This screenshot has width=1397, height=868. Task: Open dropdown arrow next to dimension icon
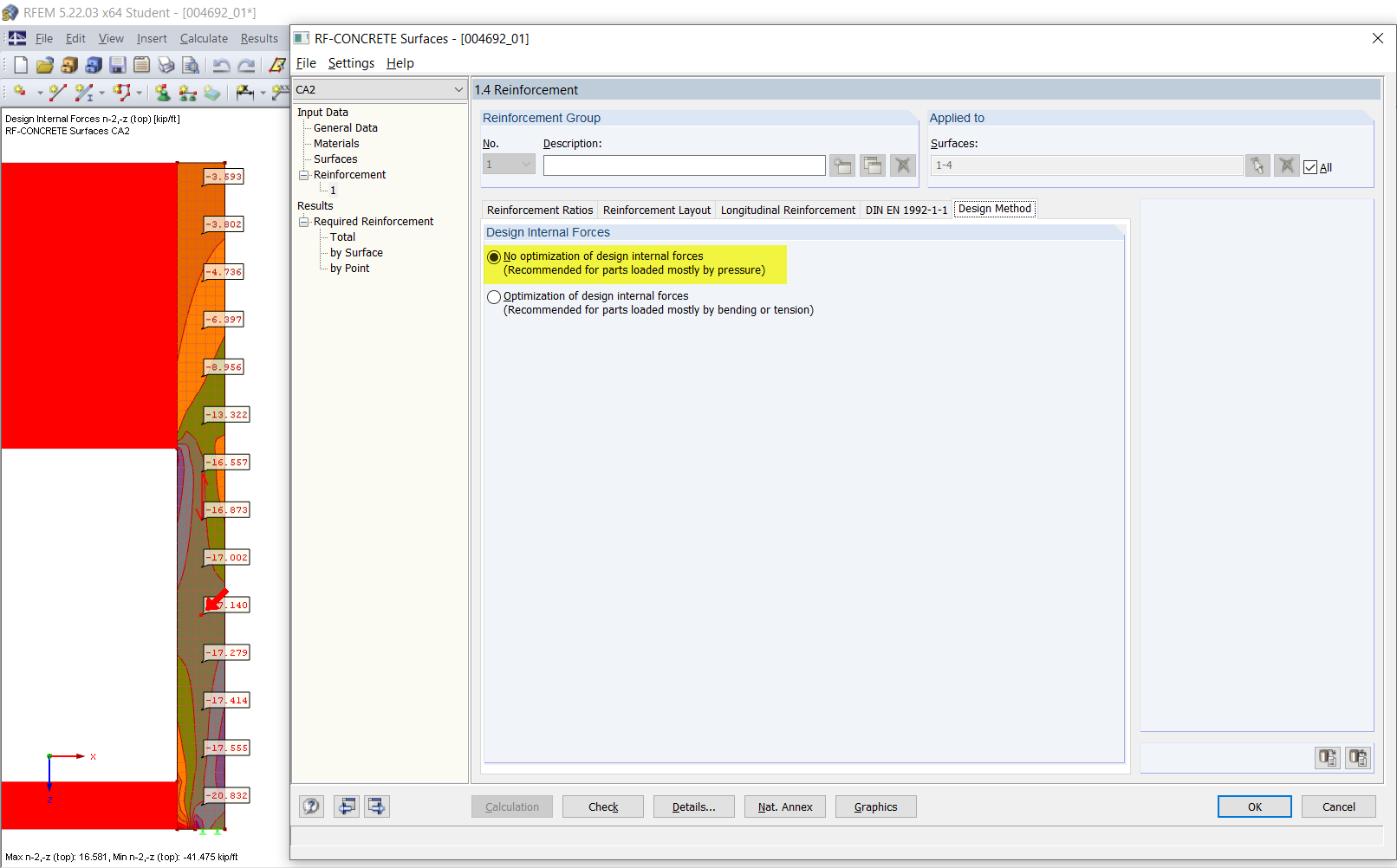(x=263, y=93)
